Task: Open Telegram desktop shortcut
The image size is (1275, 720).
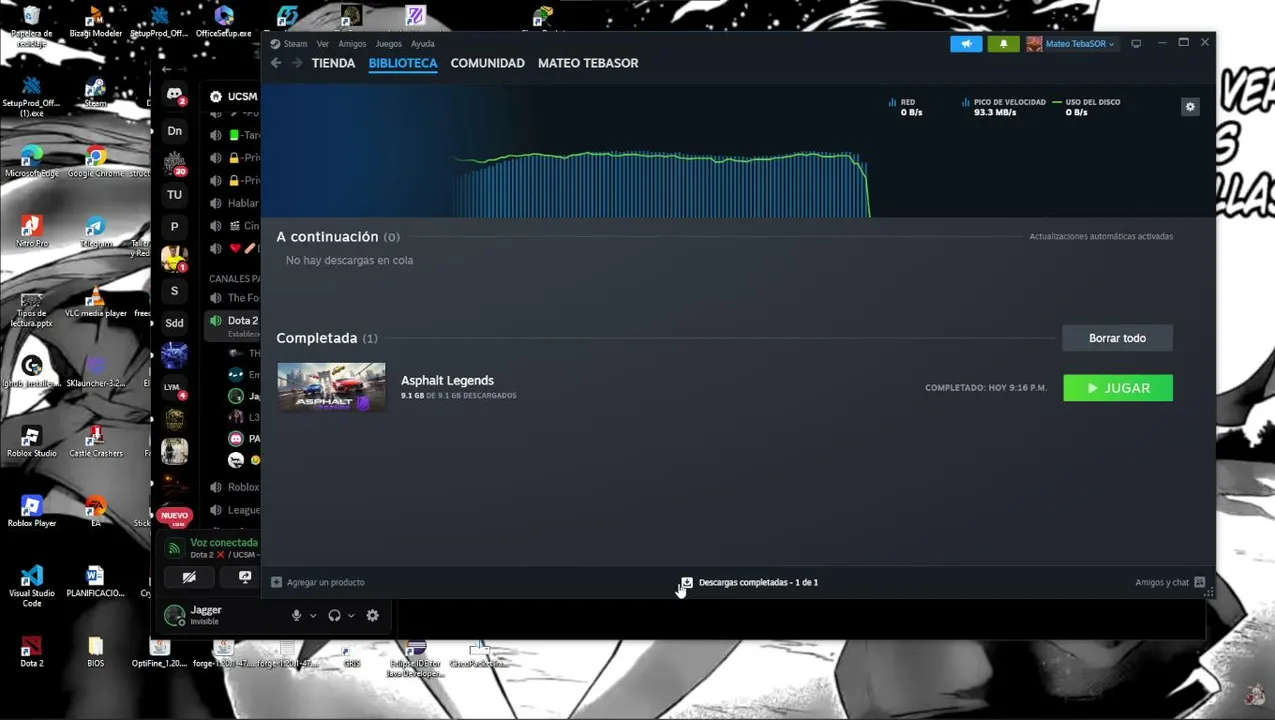Action: [x=96, y=232]
